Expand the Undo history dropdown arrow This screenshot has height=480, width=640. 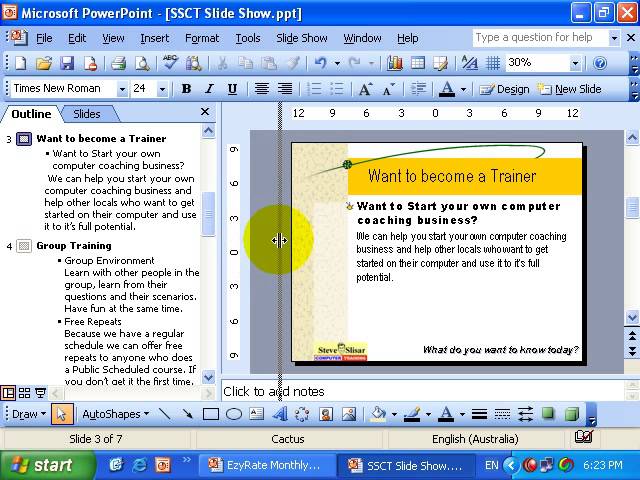coord(337,63)
